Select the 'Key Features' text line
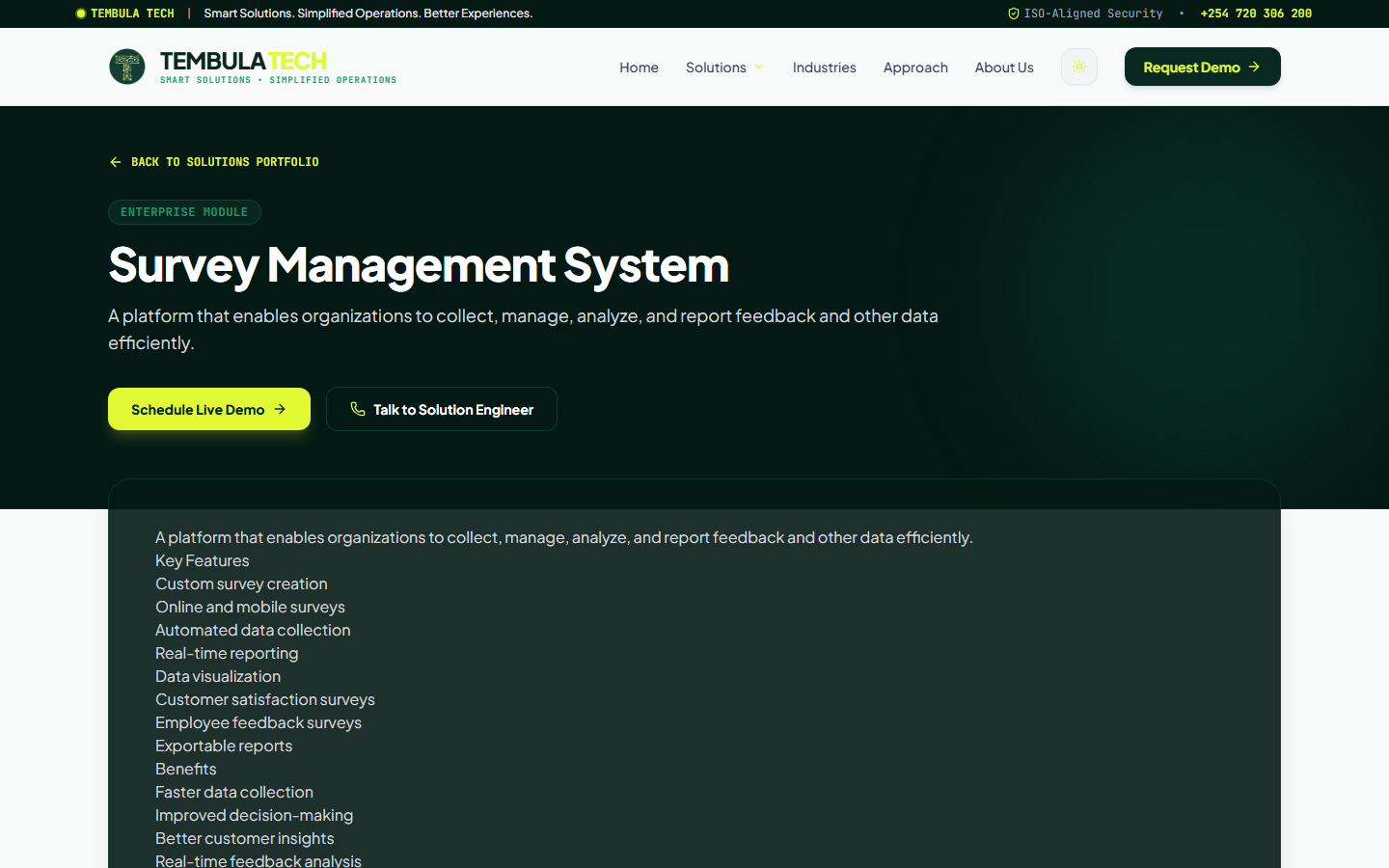This screenshot has width=1389, height=868. (203, 560)
